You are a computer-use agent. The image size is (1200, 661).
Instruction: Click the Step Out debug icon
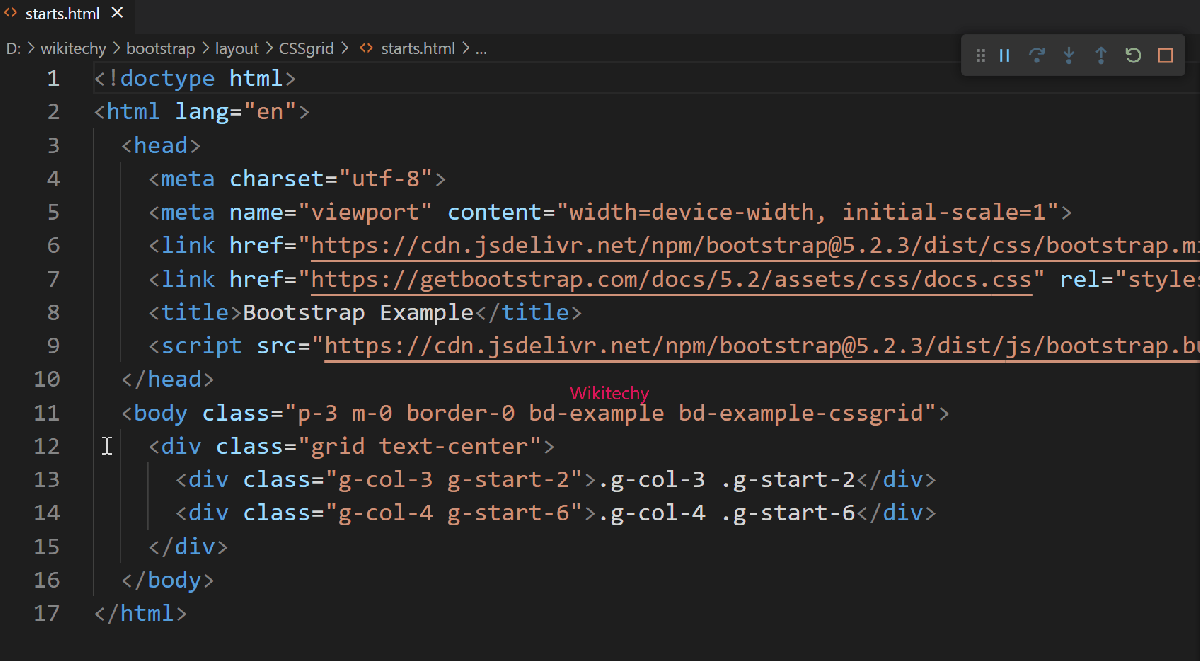click(x=1101, y=55)
